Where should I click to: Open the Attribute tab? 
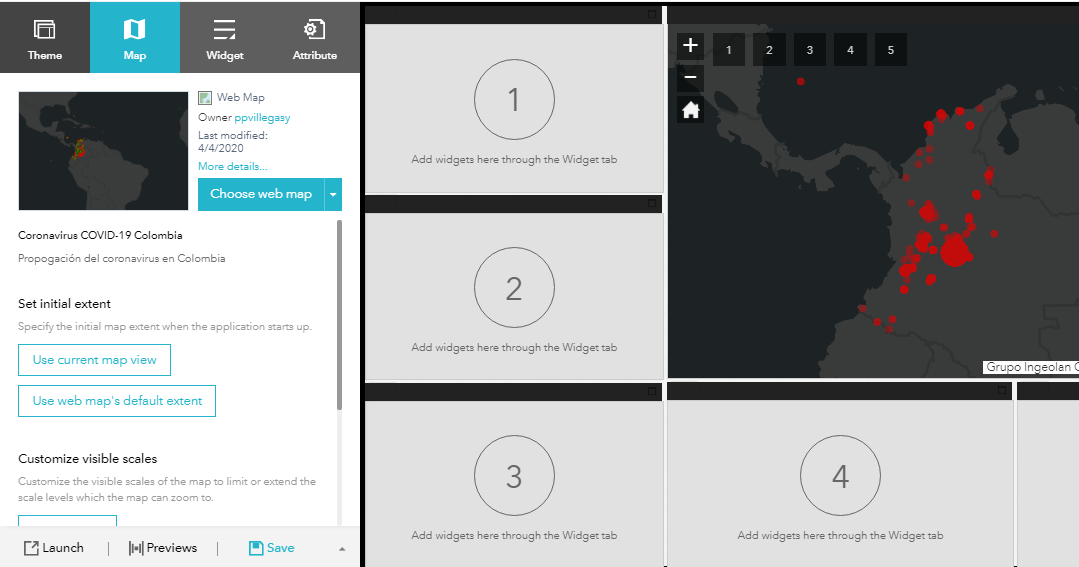tap(314, 37)
